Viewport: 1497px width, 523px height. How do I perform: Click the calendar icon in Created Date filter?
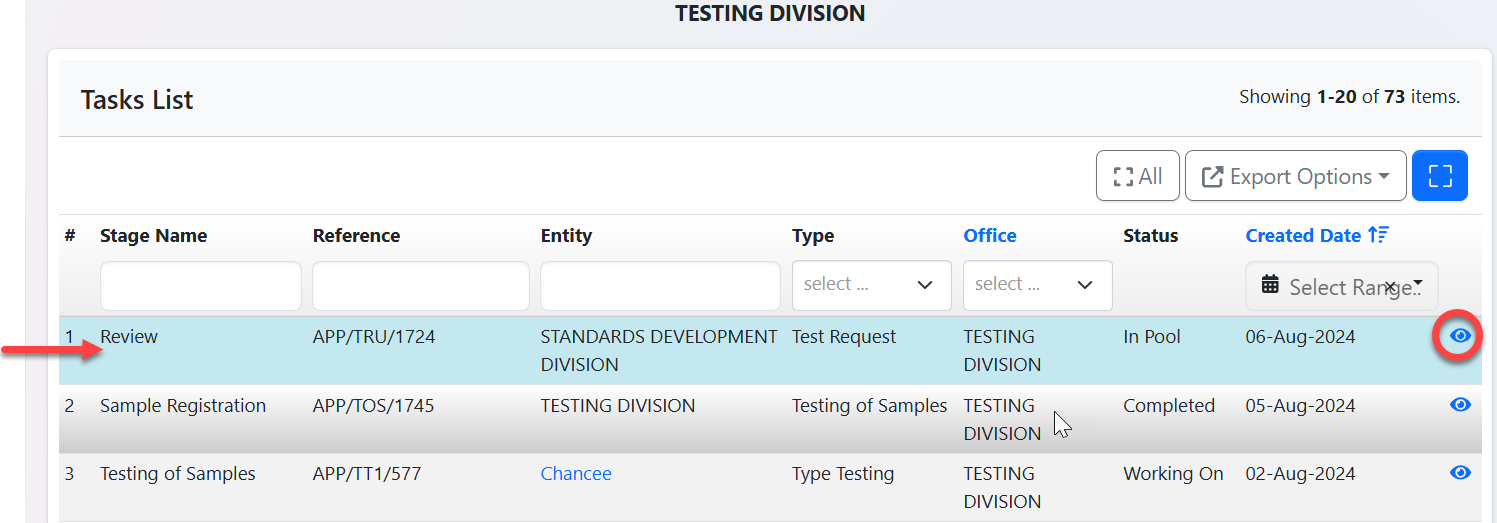click(1270, 286)
